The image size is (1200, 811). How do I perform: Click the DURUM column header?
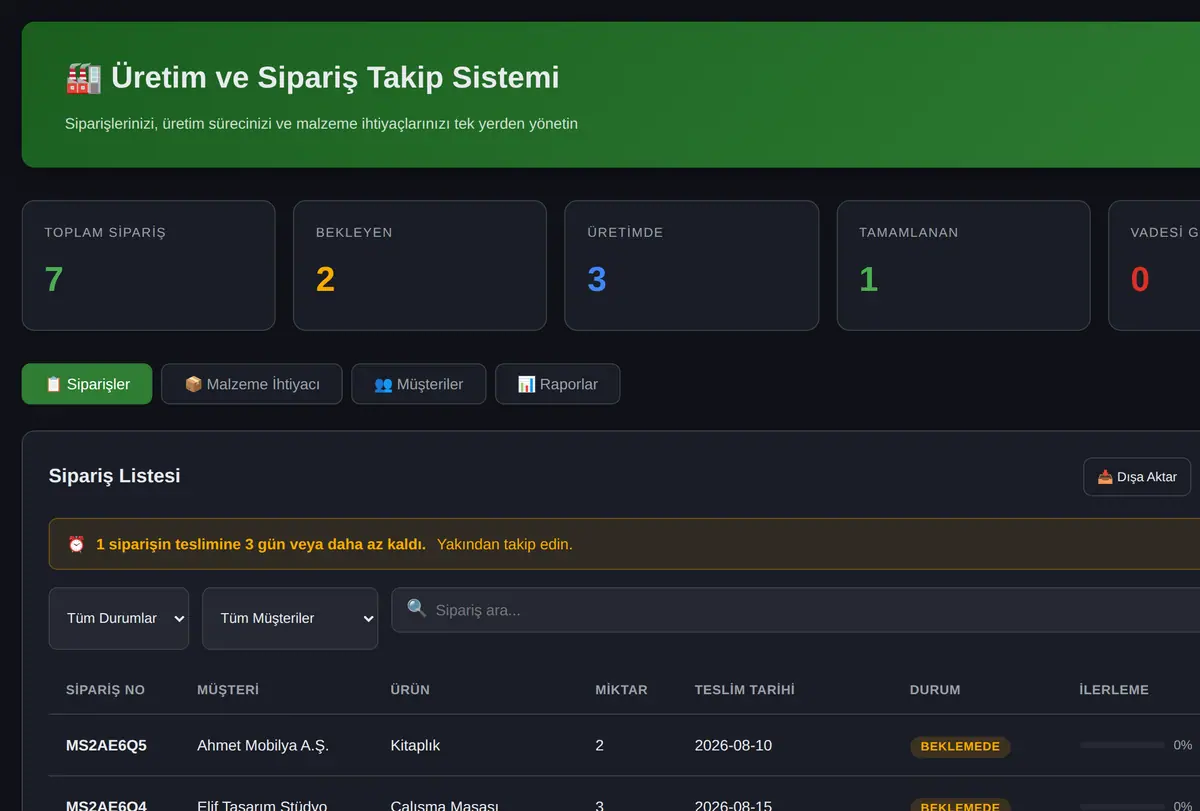tap(935, 690)
